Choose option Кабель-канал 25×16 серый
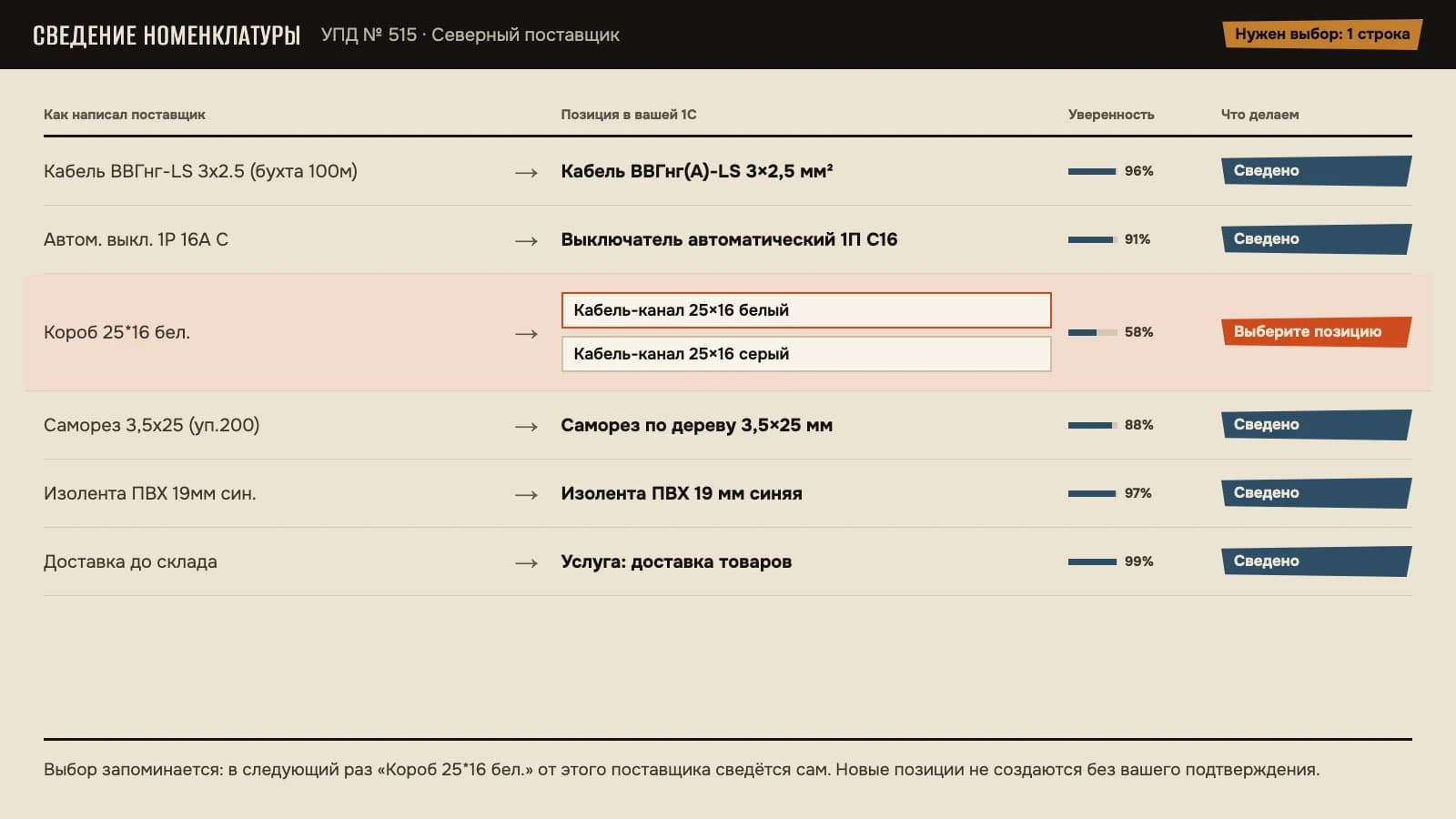Image resolution: width=1456 pixels, height=819 pixels. coord(806,354)
